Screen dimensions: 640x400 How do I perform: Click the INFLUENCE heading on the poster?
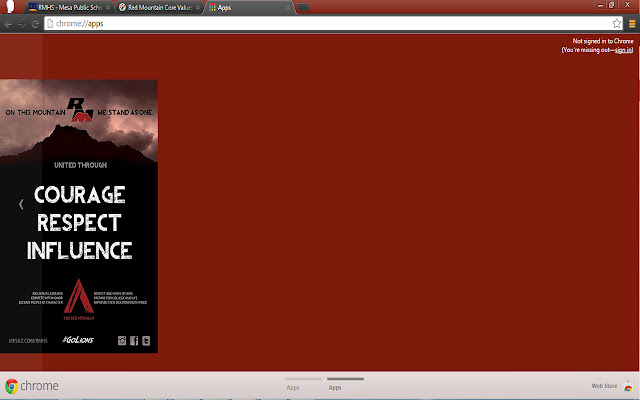(80, 251)
